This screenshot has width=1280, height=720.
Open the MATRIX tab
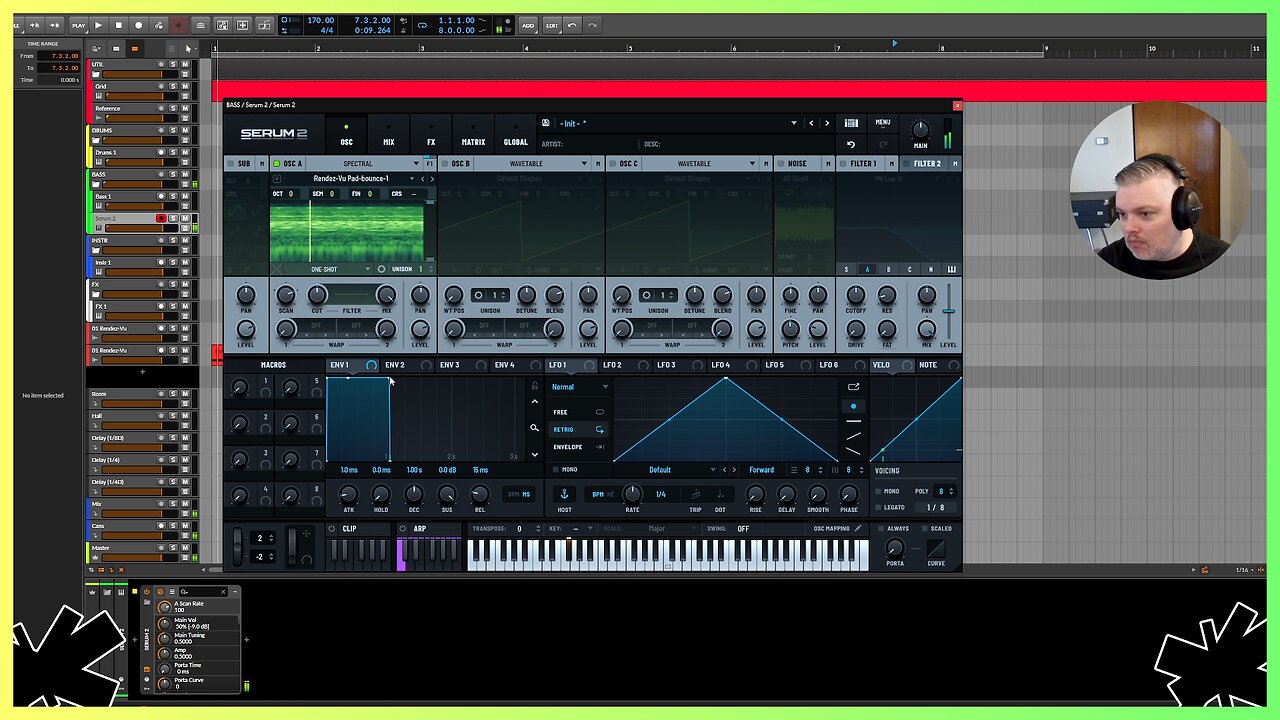(x=473, y=136)
